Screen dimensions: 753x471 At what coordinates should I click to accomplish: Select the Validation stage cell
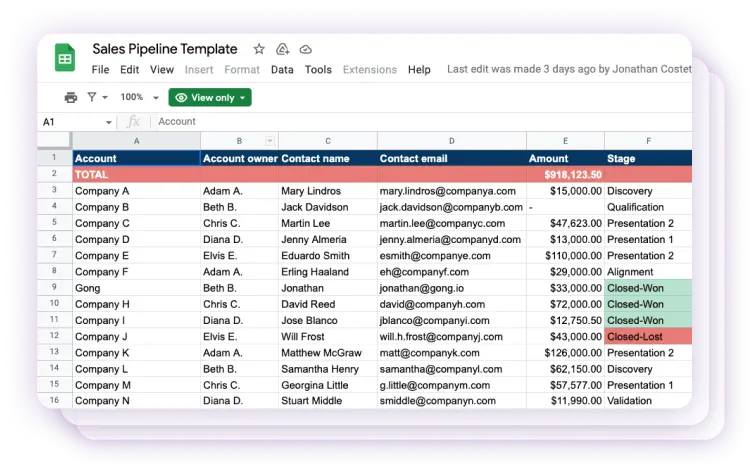tap(648, 401)
